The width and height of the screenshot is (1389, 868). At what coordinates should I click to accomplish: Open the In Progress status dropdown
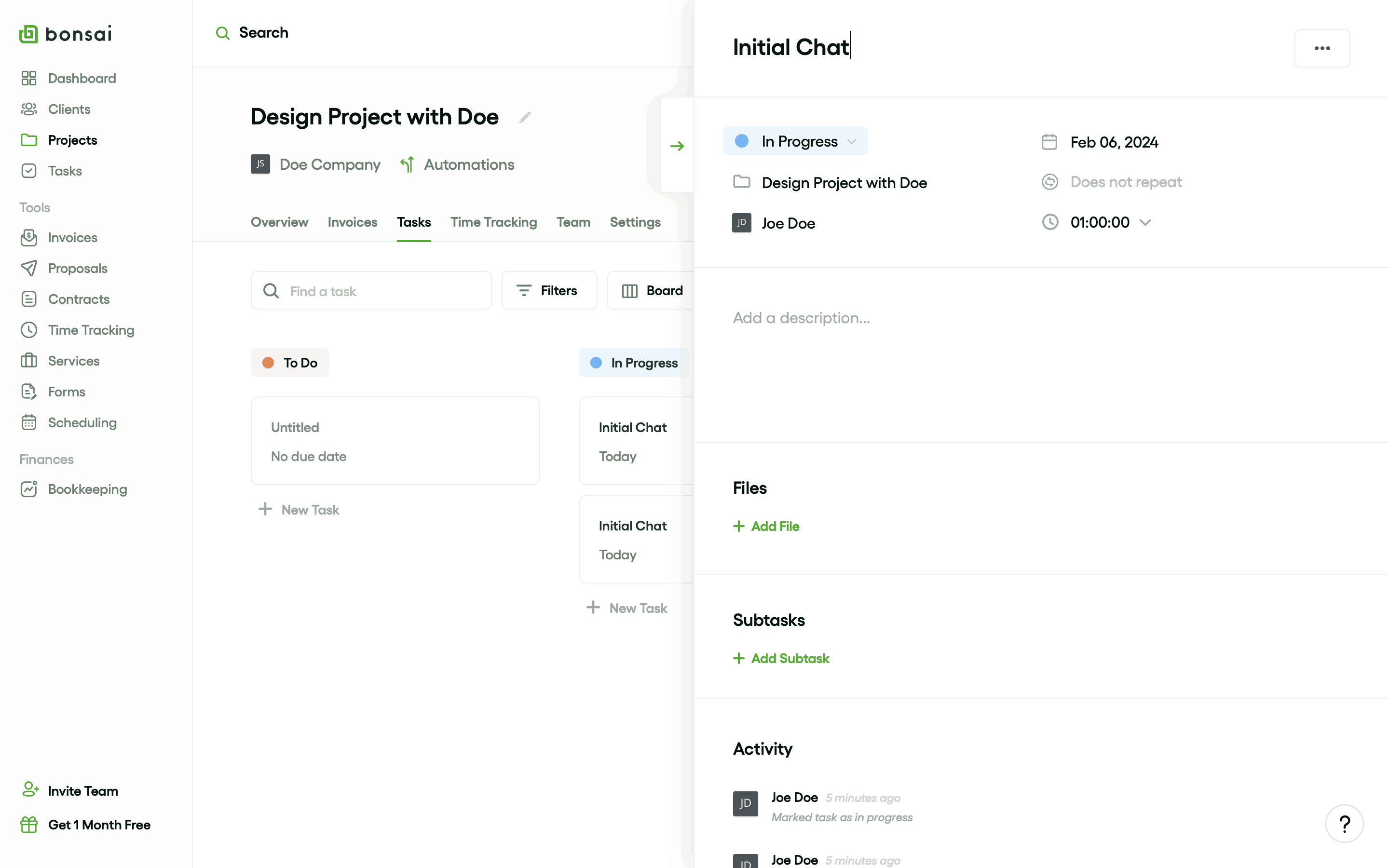click(795, 141)
